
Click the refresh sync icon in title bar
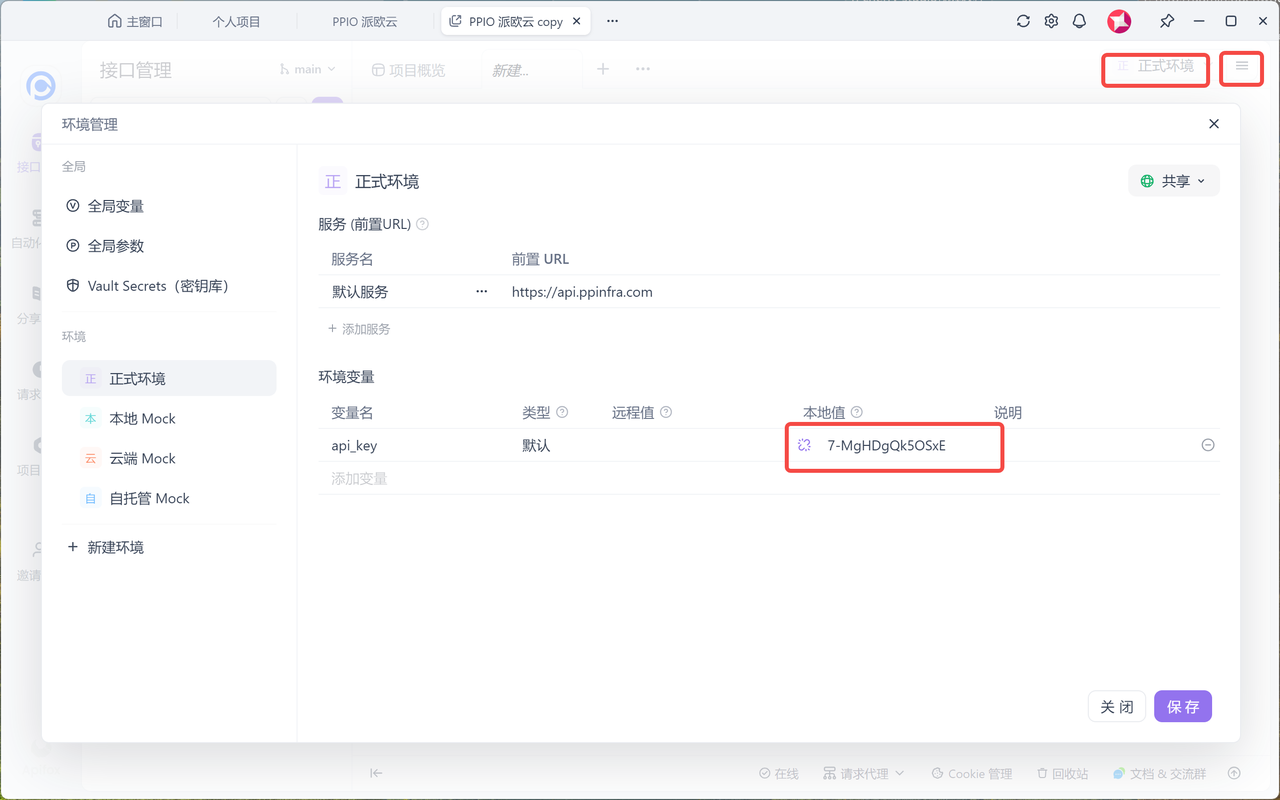click(x=1023, y=21)
